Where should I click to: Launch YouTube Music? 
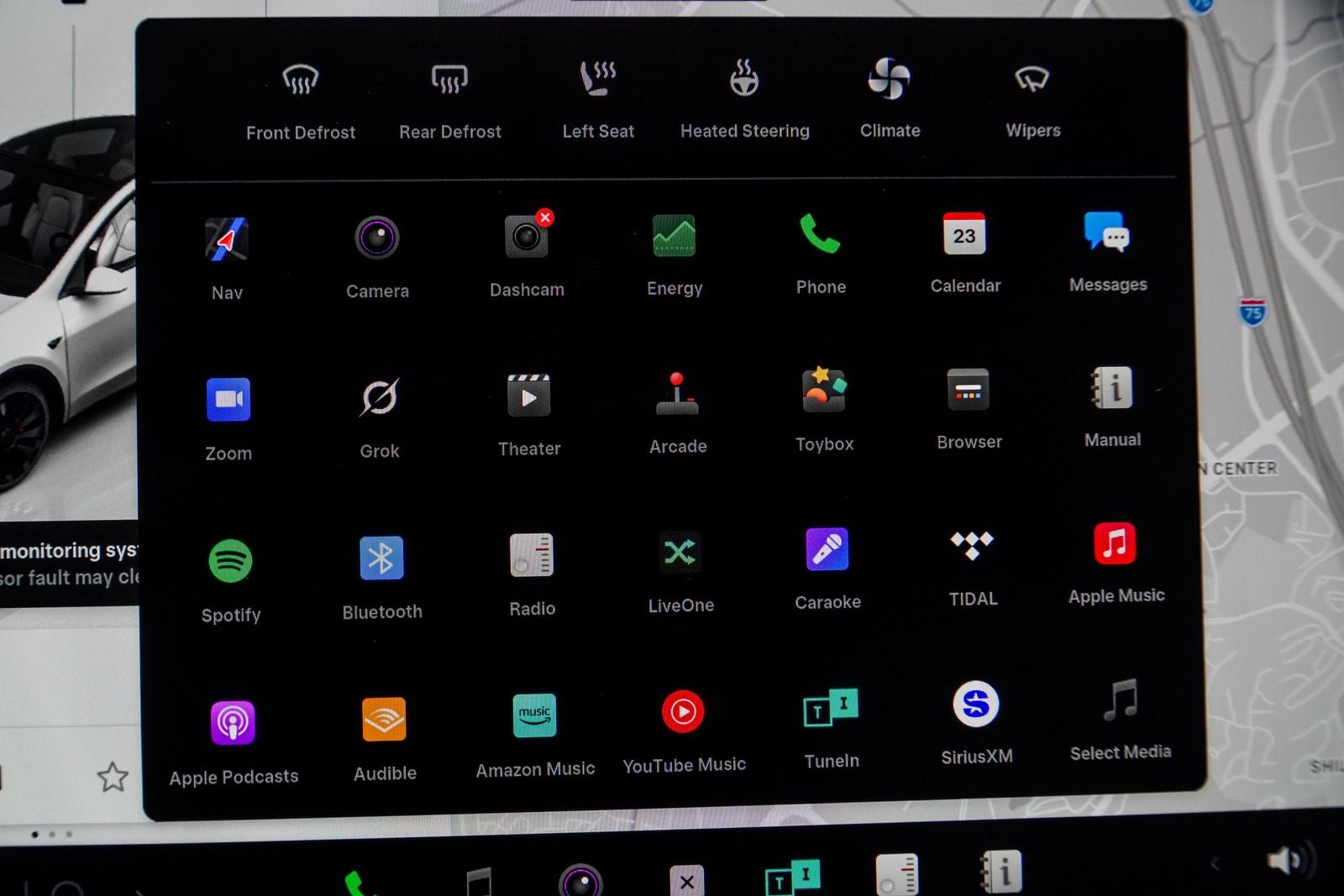pyautogui.click(x=683, y=712)
